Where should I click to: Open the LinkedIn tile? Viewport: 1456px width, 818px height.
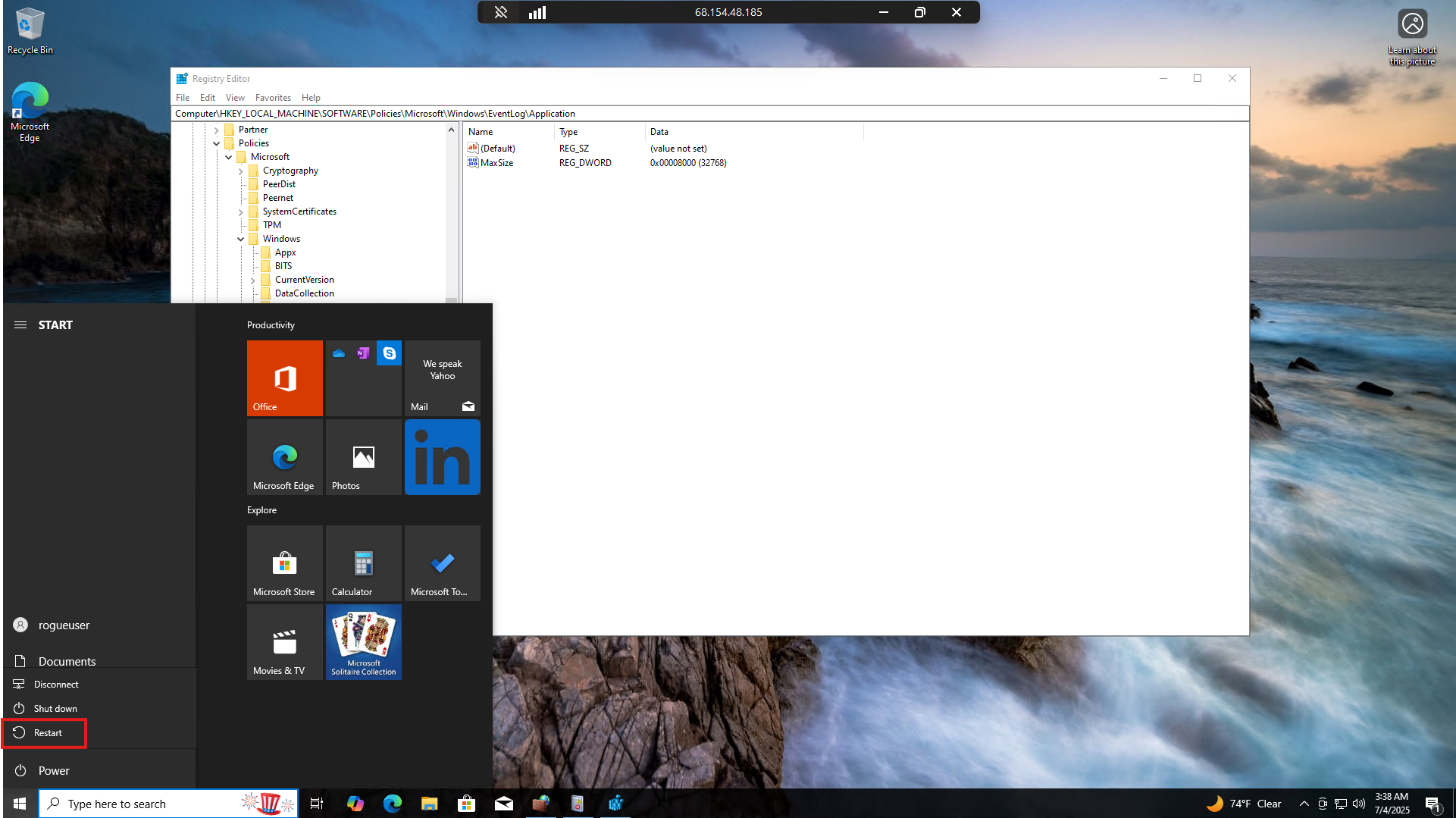442,457
